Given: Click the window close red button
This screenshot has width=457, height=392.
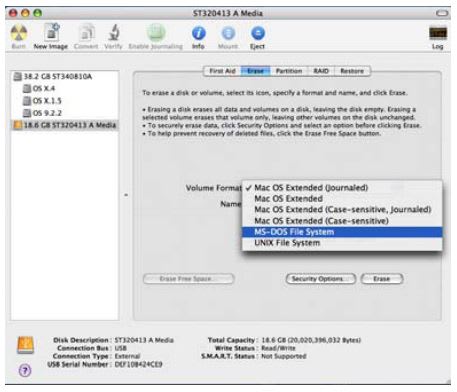Looking at the screenshot, I should pyautogui.click(x=13, y=13).
